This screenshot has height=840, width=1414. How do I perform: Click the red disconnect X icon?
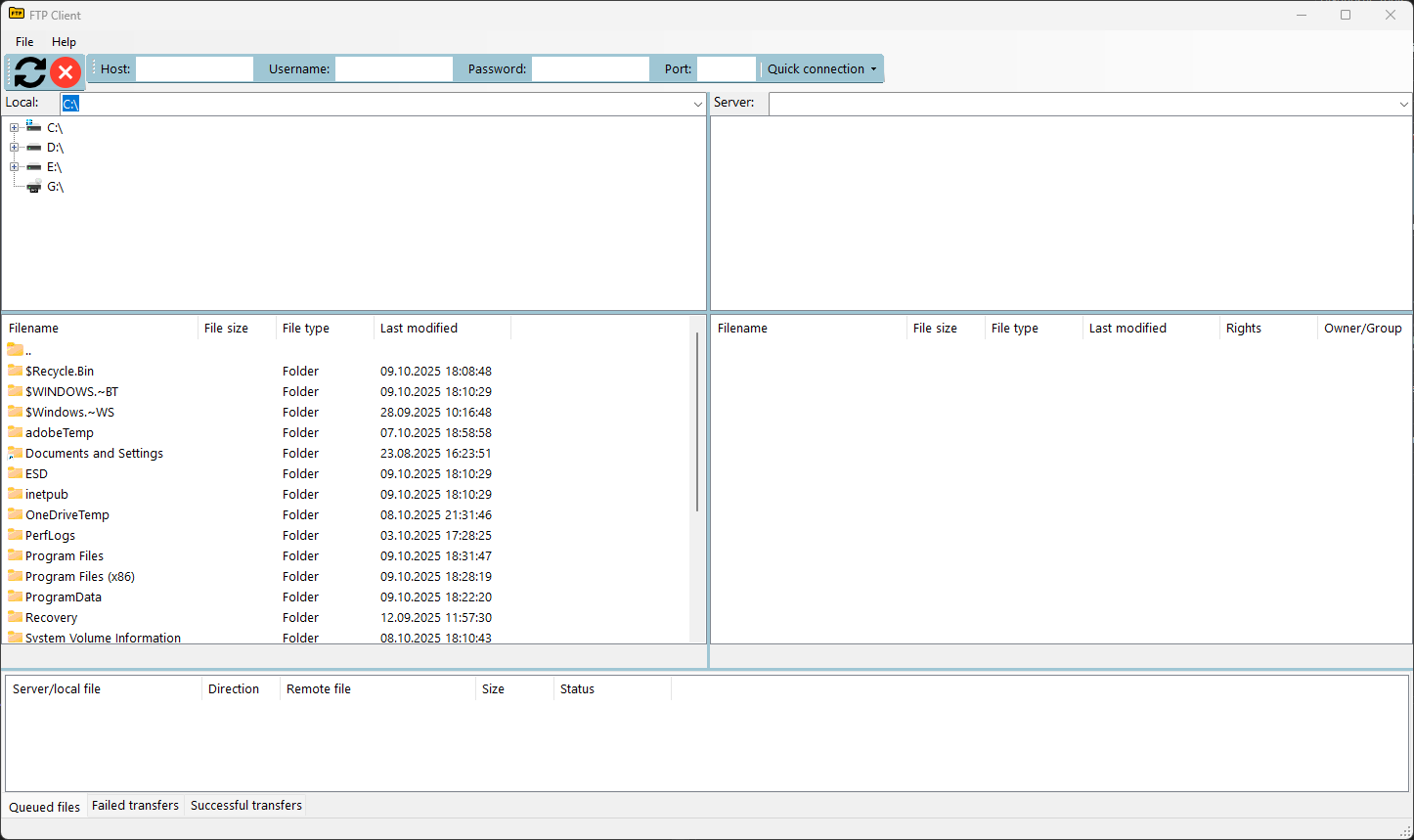(66, 71)
